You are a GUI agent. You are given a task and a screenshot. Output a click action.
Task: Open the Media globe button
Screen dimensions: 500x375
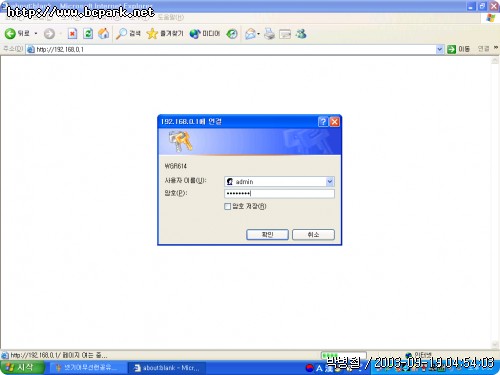coord(205,34)
